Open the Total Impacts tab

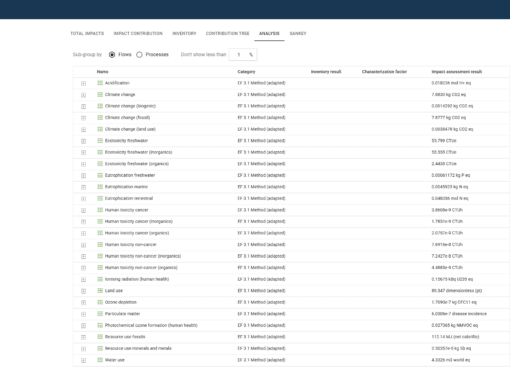pyautogui.click(x=87, y=33)
